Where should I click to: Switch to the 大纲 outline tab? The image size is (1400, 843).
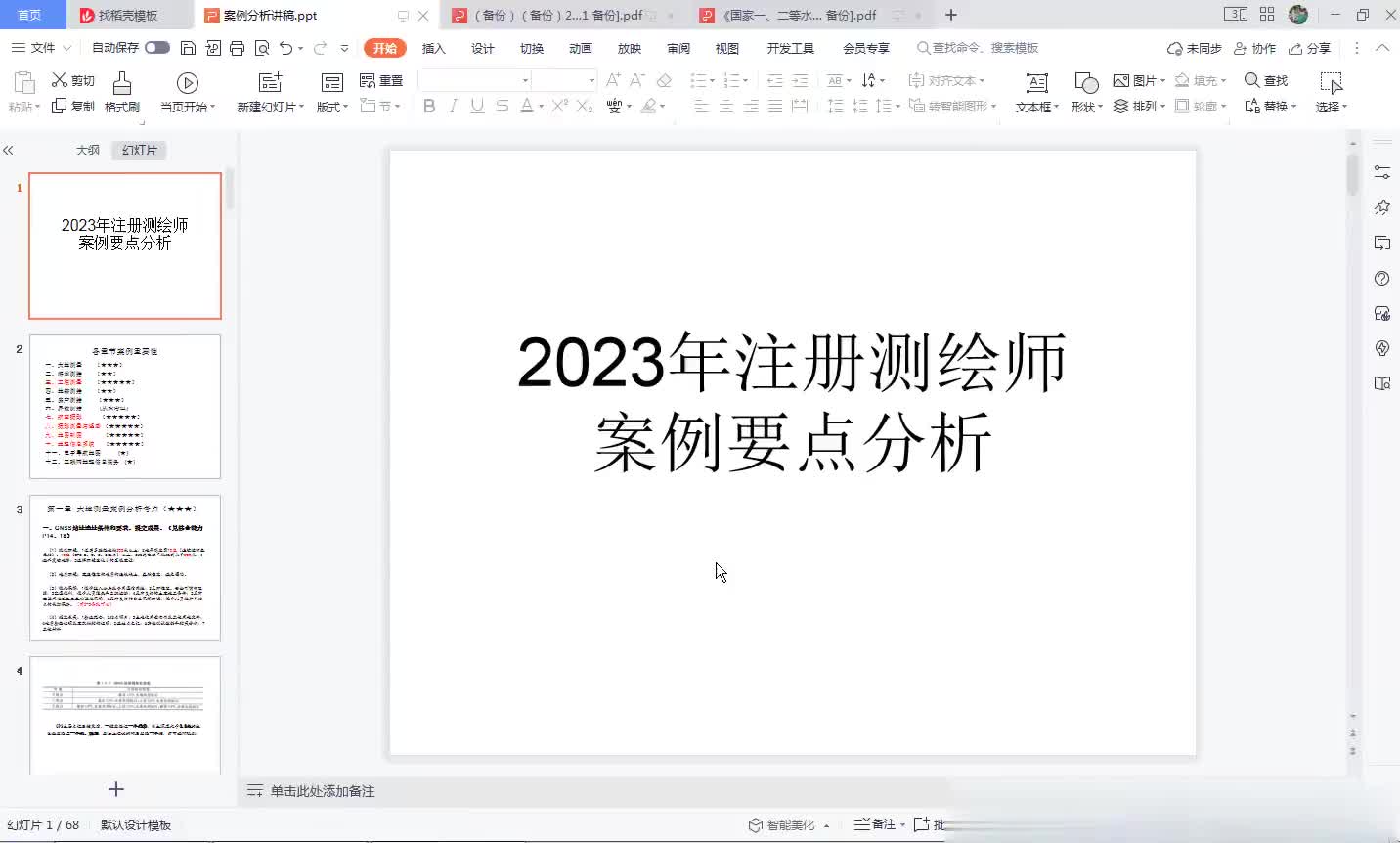(x=88, y=151)
